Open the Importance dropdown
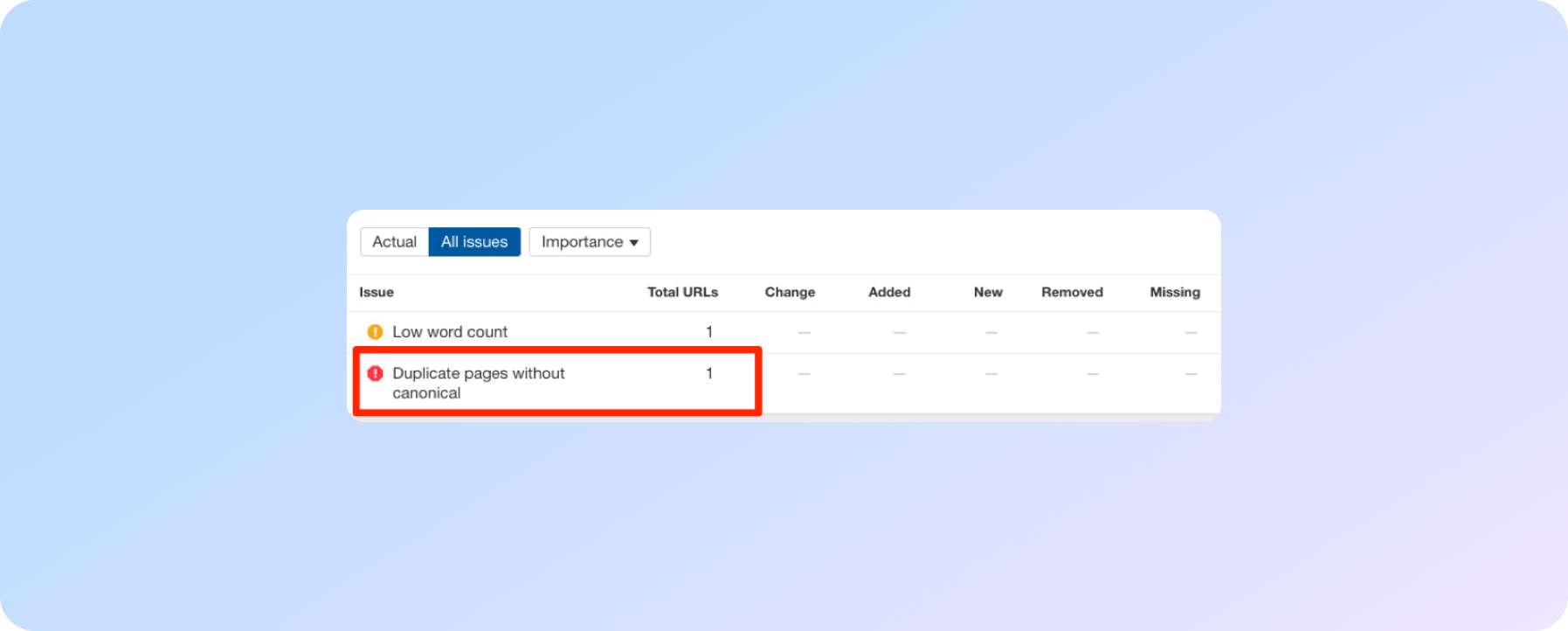The height and width of the screenshot is (631, 1568). [590, 242]
